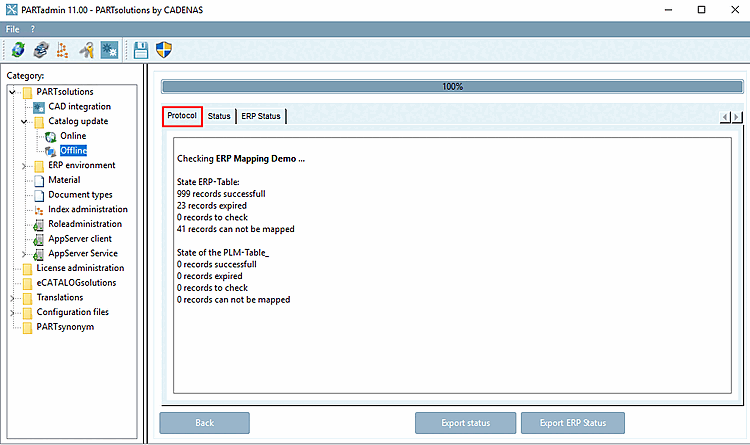
Task: Expand the AppServer Service node
Action: pyautogui.click(x=24, y=254)
